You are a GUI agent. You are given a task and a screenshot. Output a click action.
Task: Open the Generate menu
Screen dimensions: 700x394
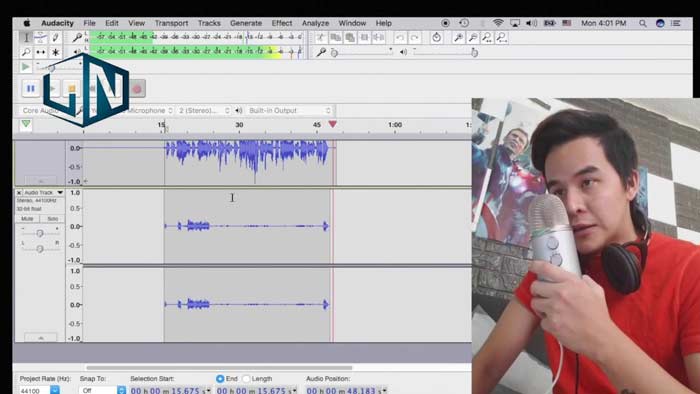click(x=246, y=23)
